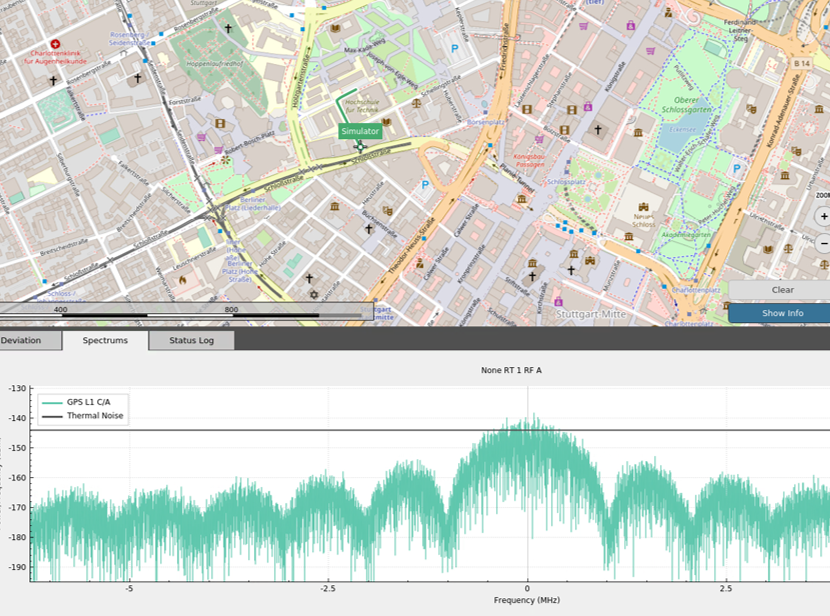
Task: Open the Status Log tab
Action: 192,340
